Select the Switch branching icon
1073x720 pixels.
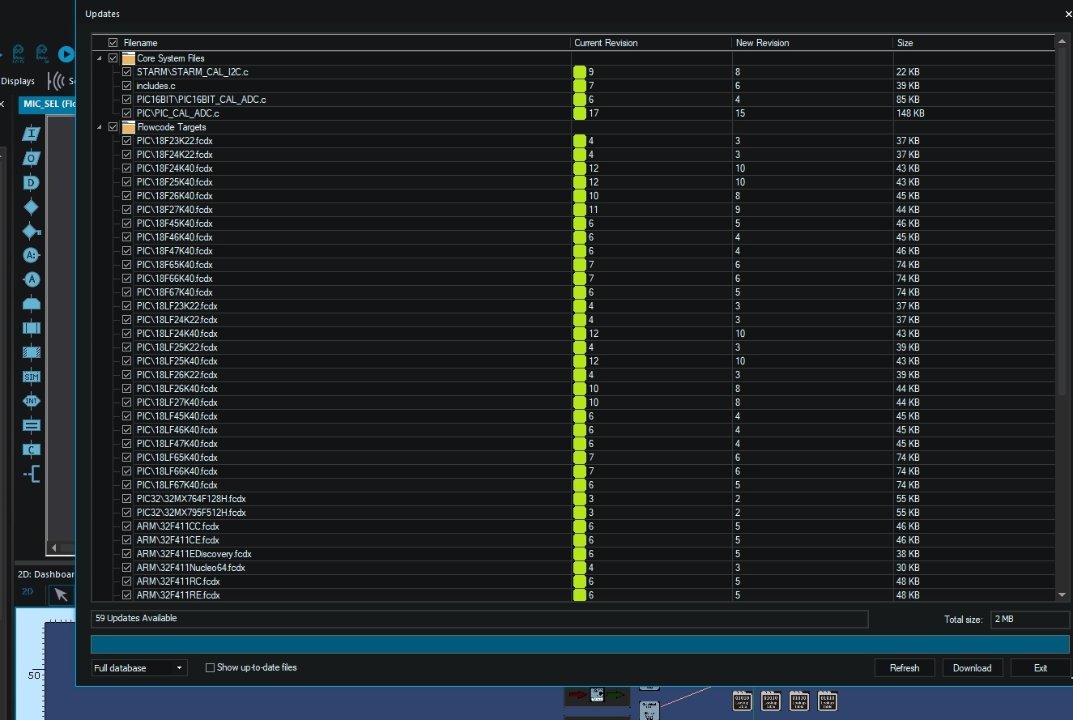31,231
